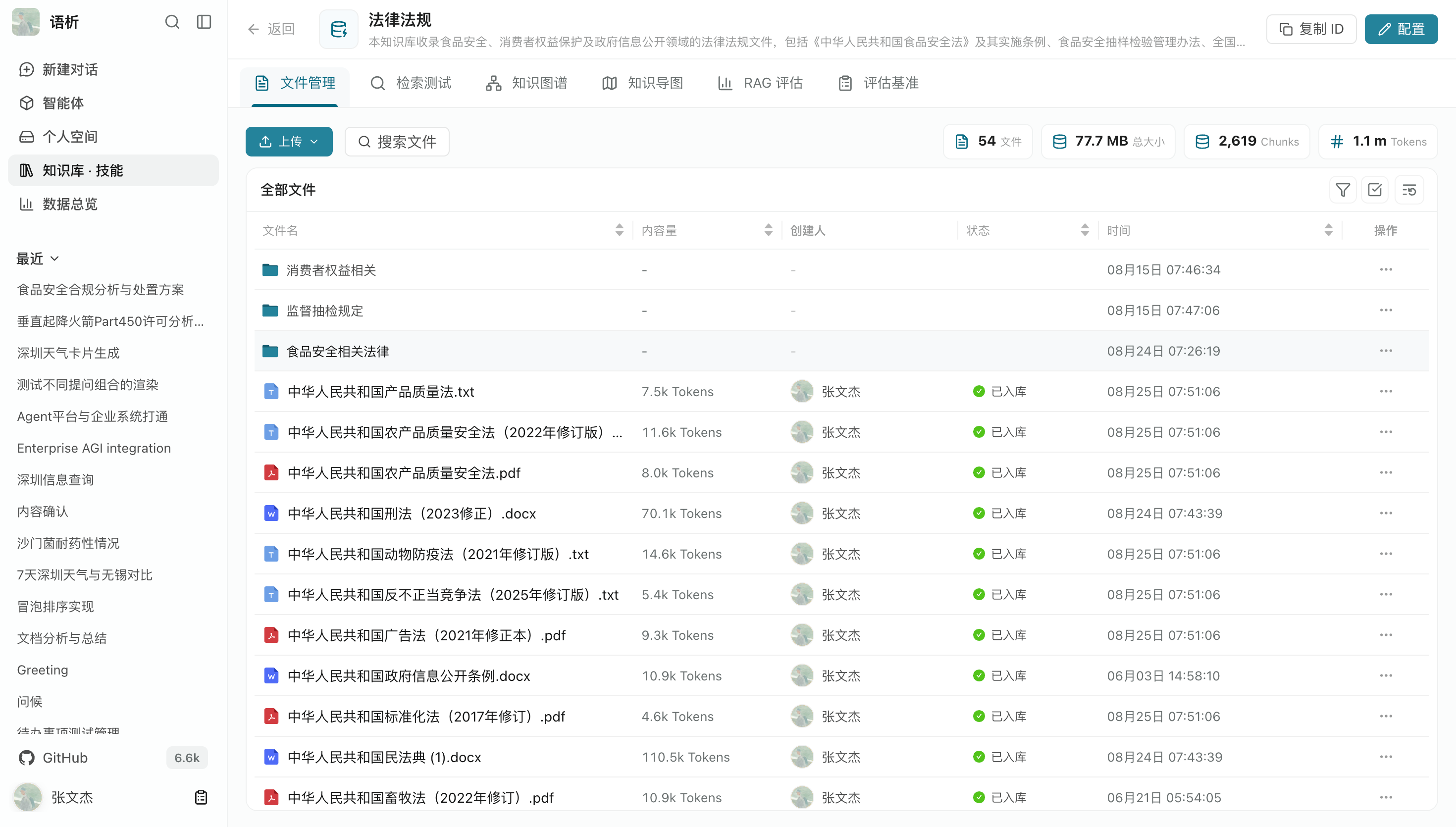Open recent chat 食品安全合规分析与处置方案
Screen dimensions: 1456x827
[101, 290]
